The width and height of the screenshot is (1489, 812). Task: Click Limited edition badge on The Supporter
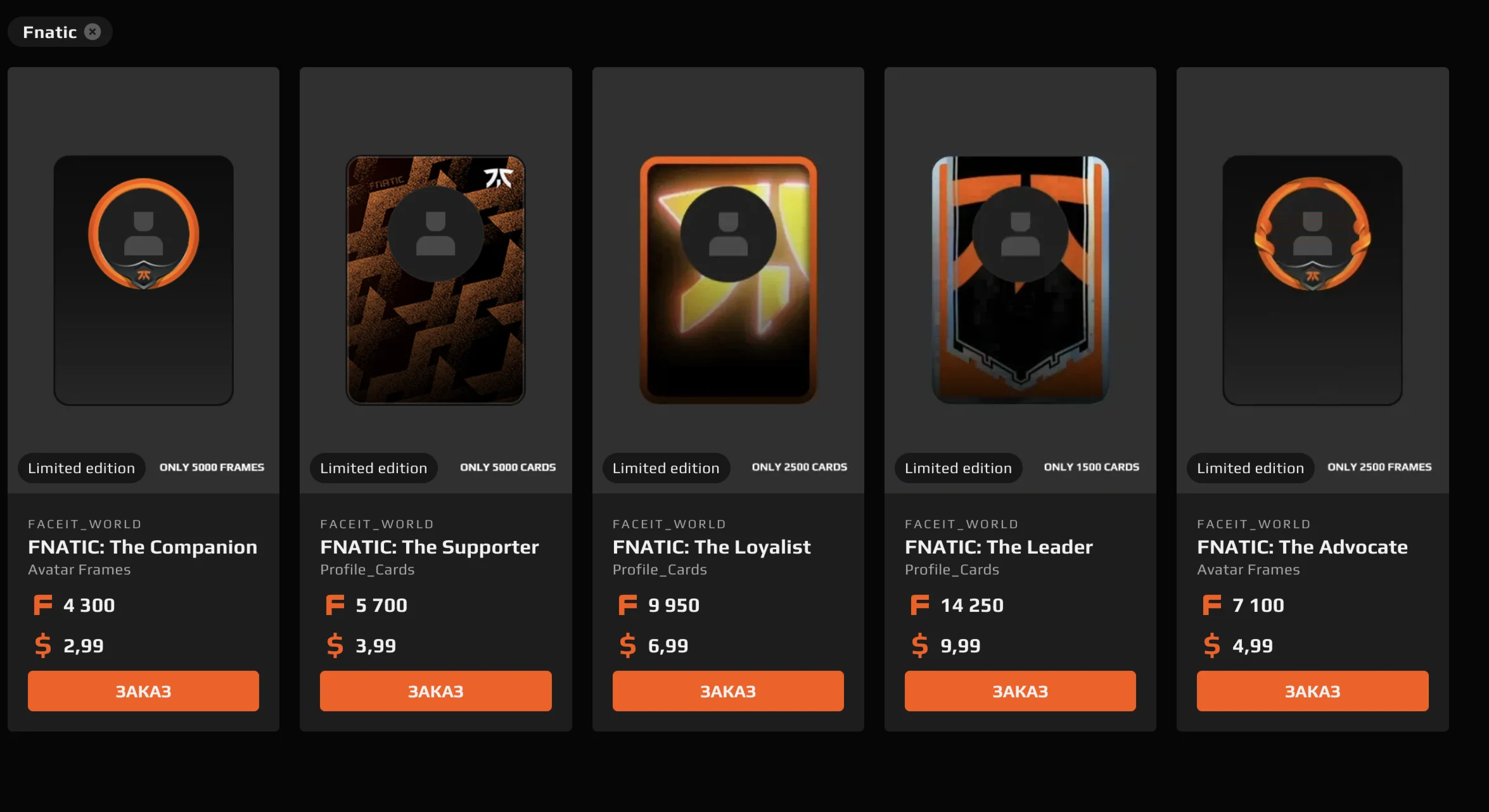click(x=374, y=468)
